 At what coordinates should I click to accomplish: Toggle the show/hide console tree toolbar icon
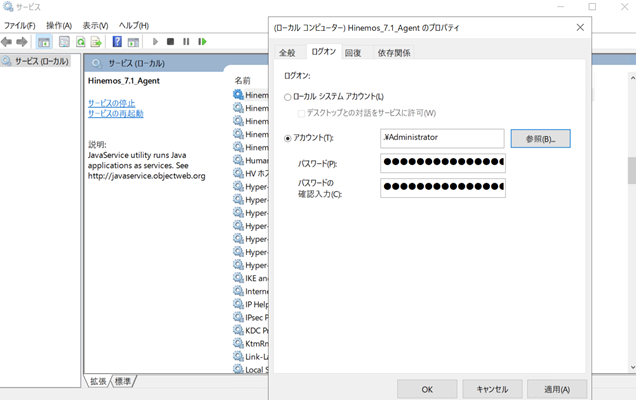pos(44,42)
